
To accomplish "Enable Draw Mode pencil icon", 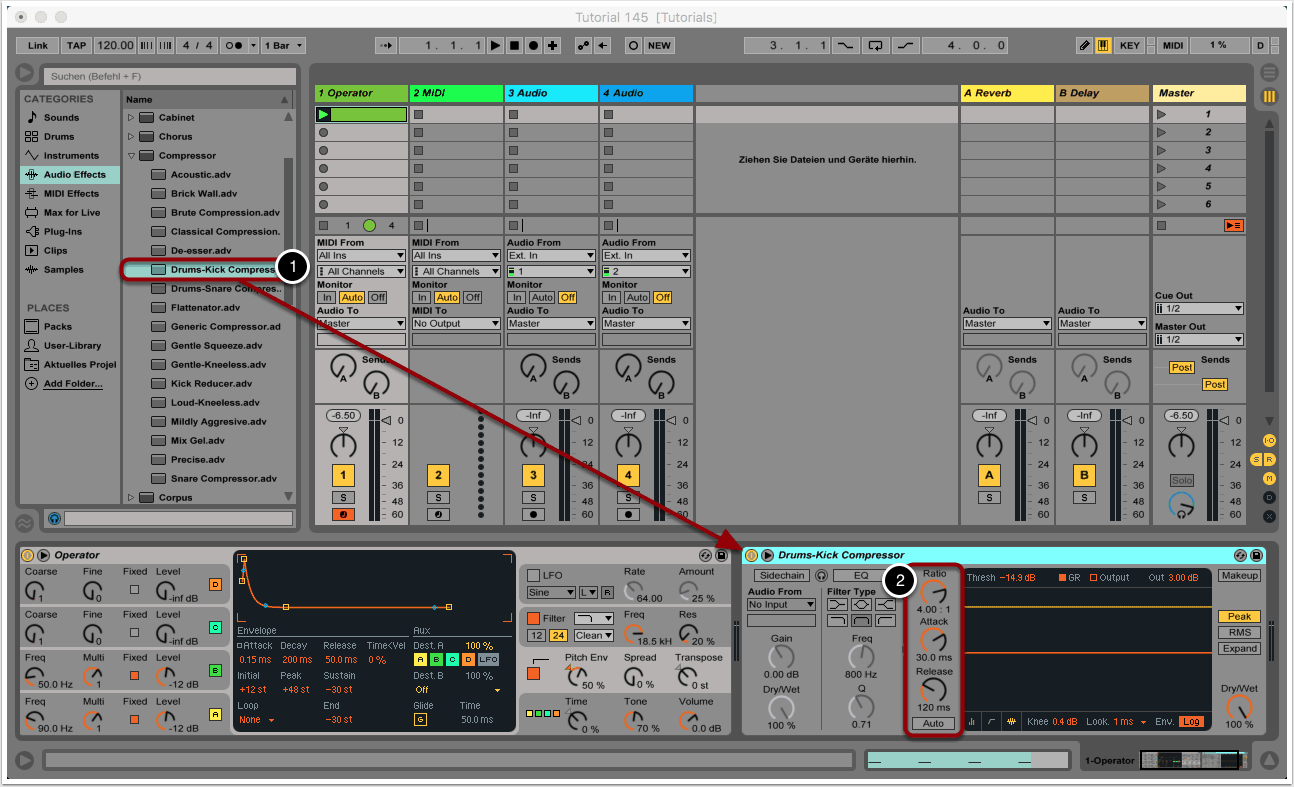I will 1085,46.
